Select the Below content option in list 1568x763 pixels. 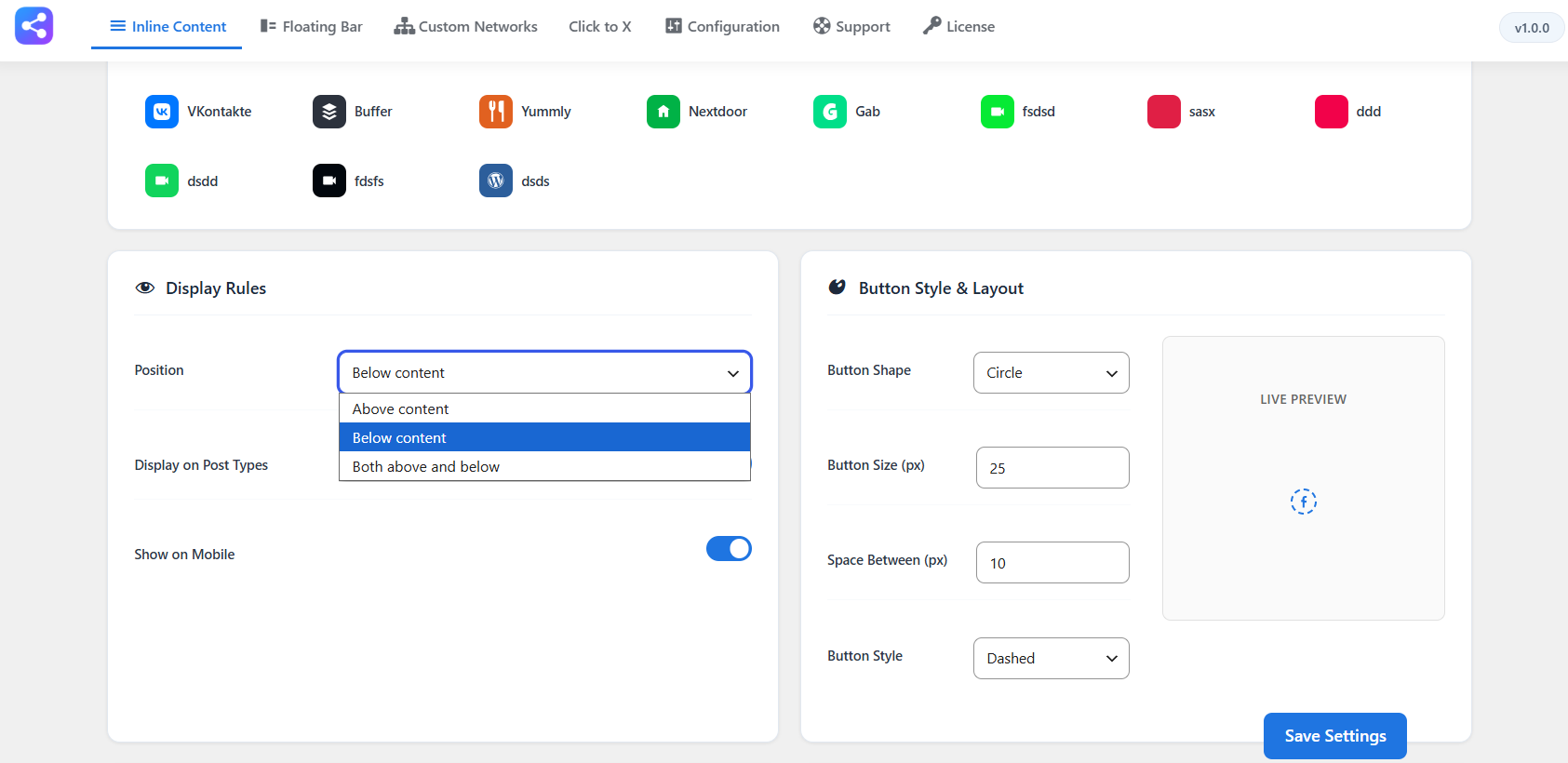pos(544,437)
